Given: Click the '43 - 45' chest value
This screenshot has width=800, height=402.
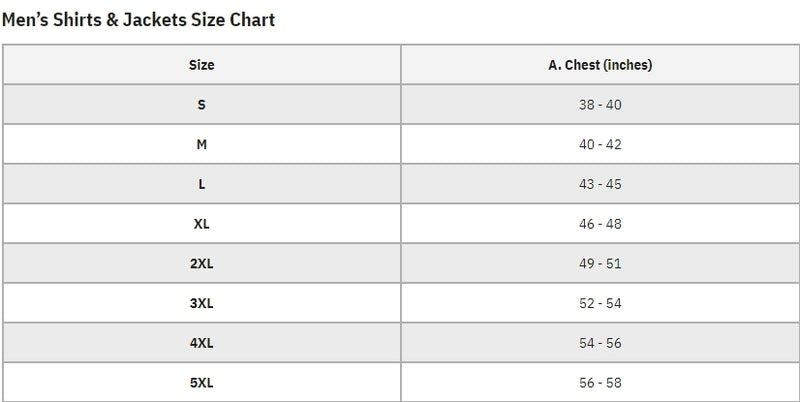Looking at the screenshot, I should pos(600,184).
